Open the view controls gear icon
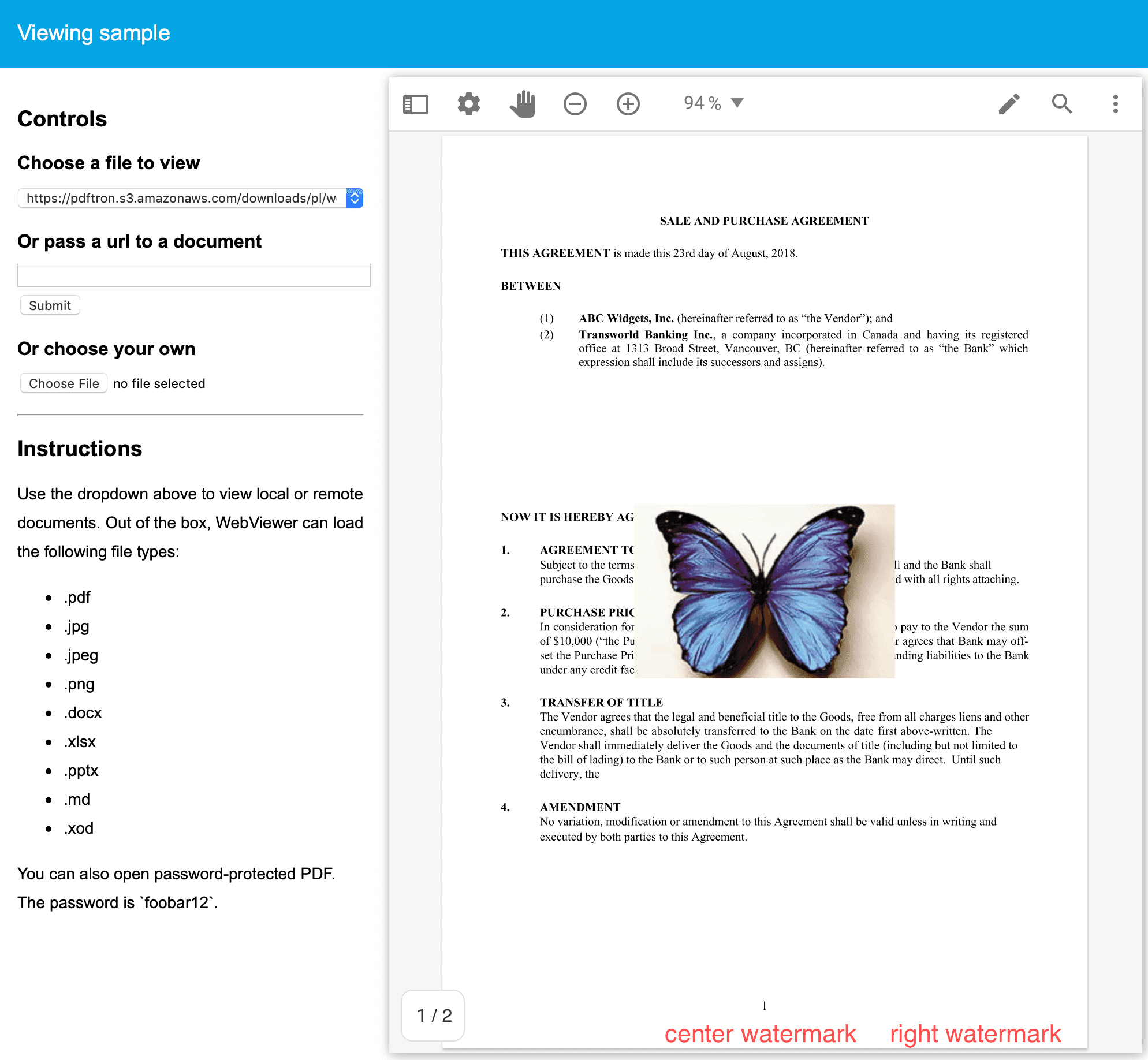The width and height of the screenshot is (1148, 1060). (x=468, y=104)
